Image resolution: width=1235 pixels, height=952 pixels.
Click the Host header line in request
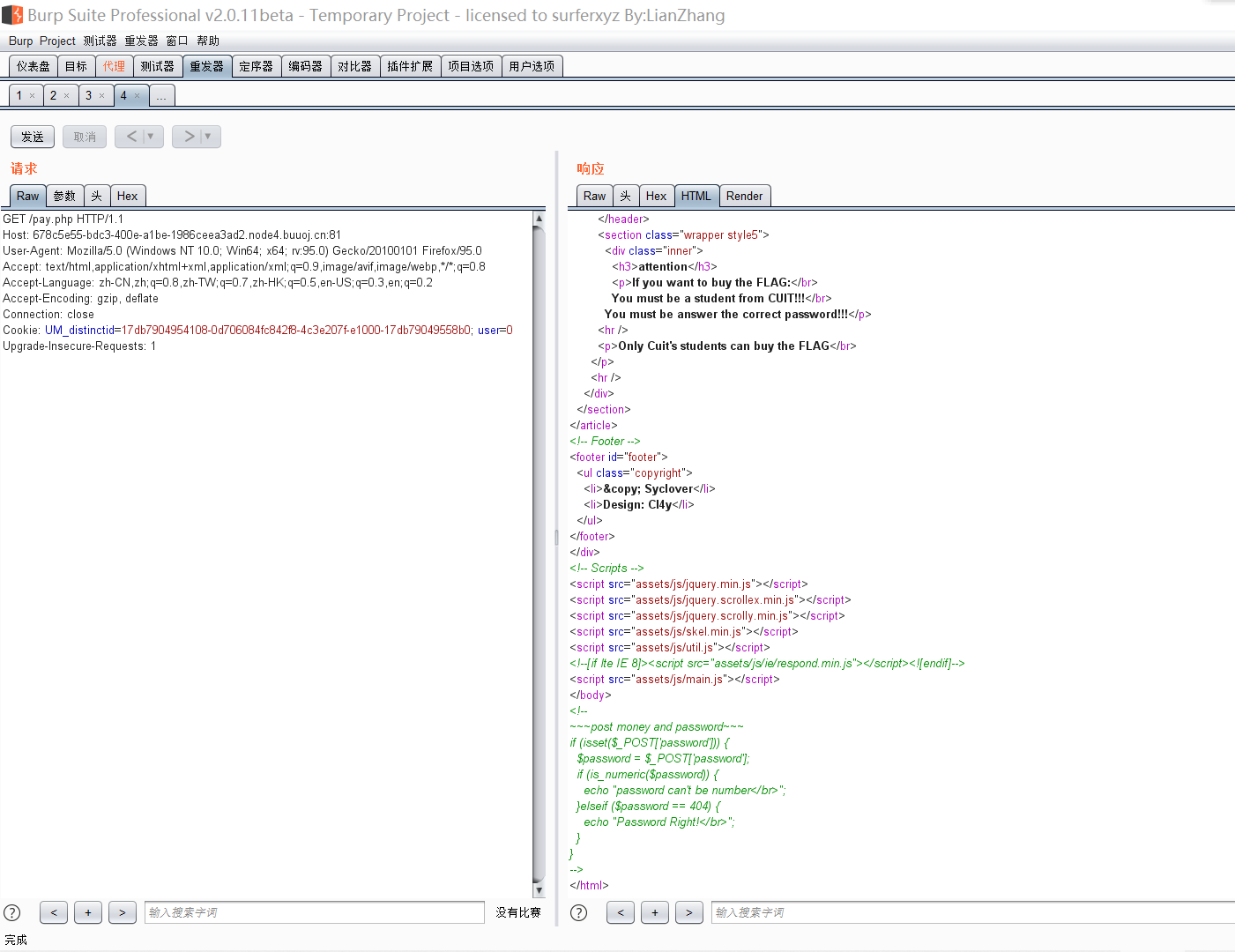[x=172, y=234]
